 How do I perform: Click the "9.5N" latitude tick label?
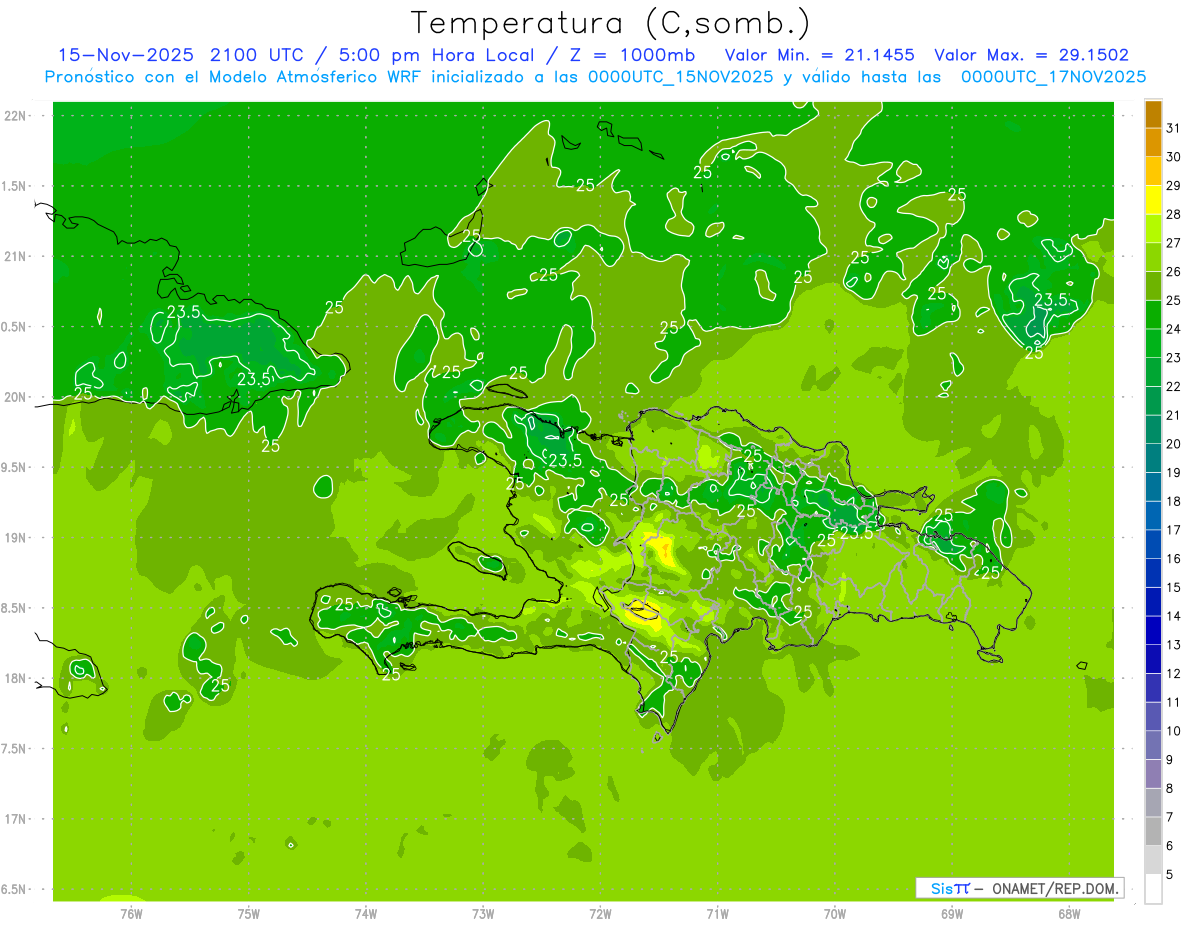(x=15, y=467)
